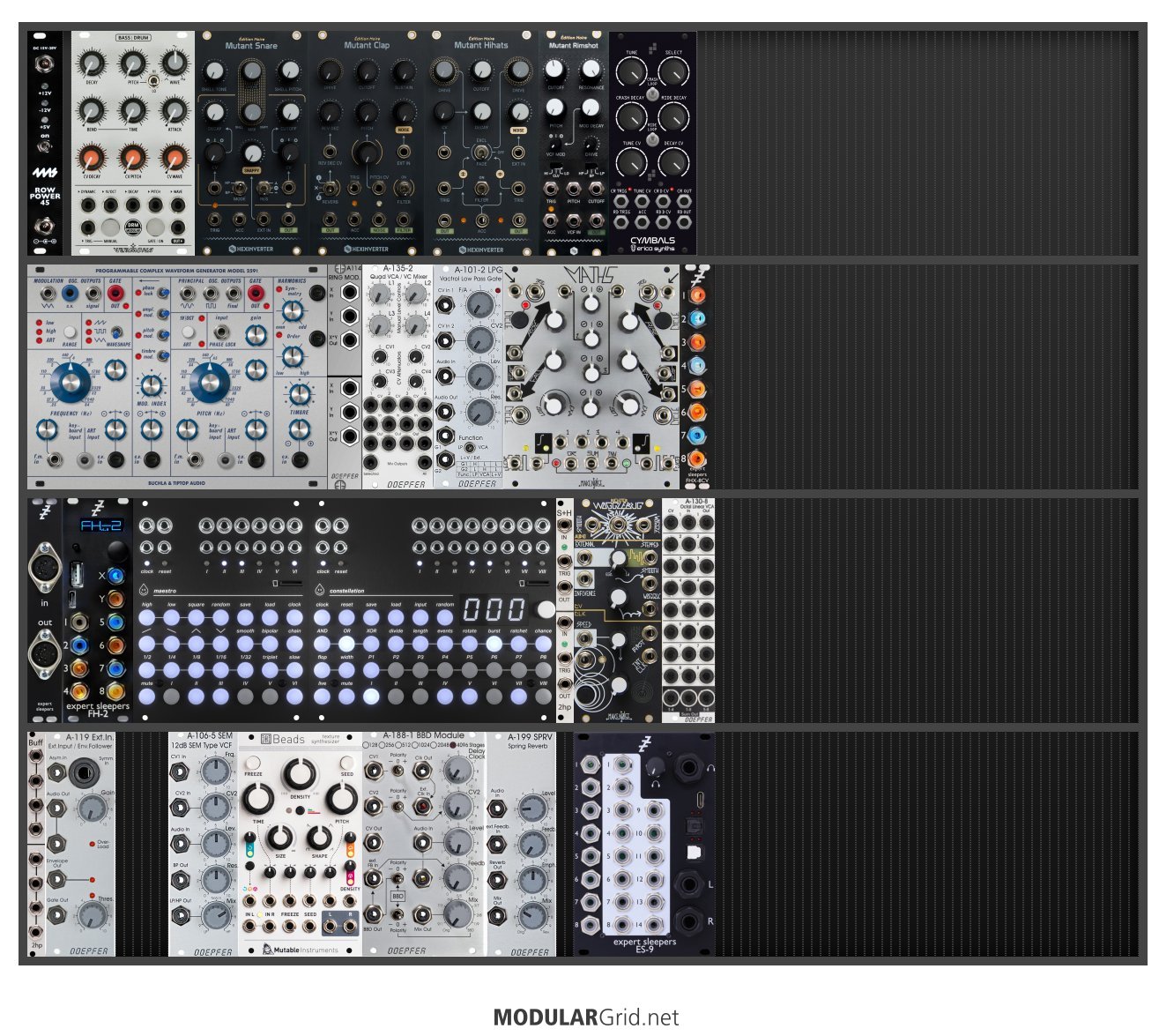This screenshot has width=1174, height=1036.
Task: Tap the constellation 'burst' pad
Action: point(494,645)
